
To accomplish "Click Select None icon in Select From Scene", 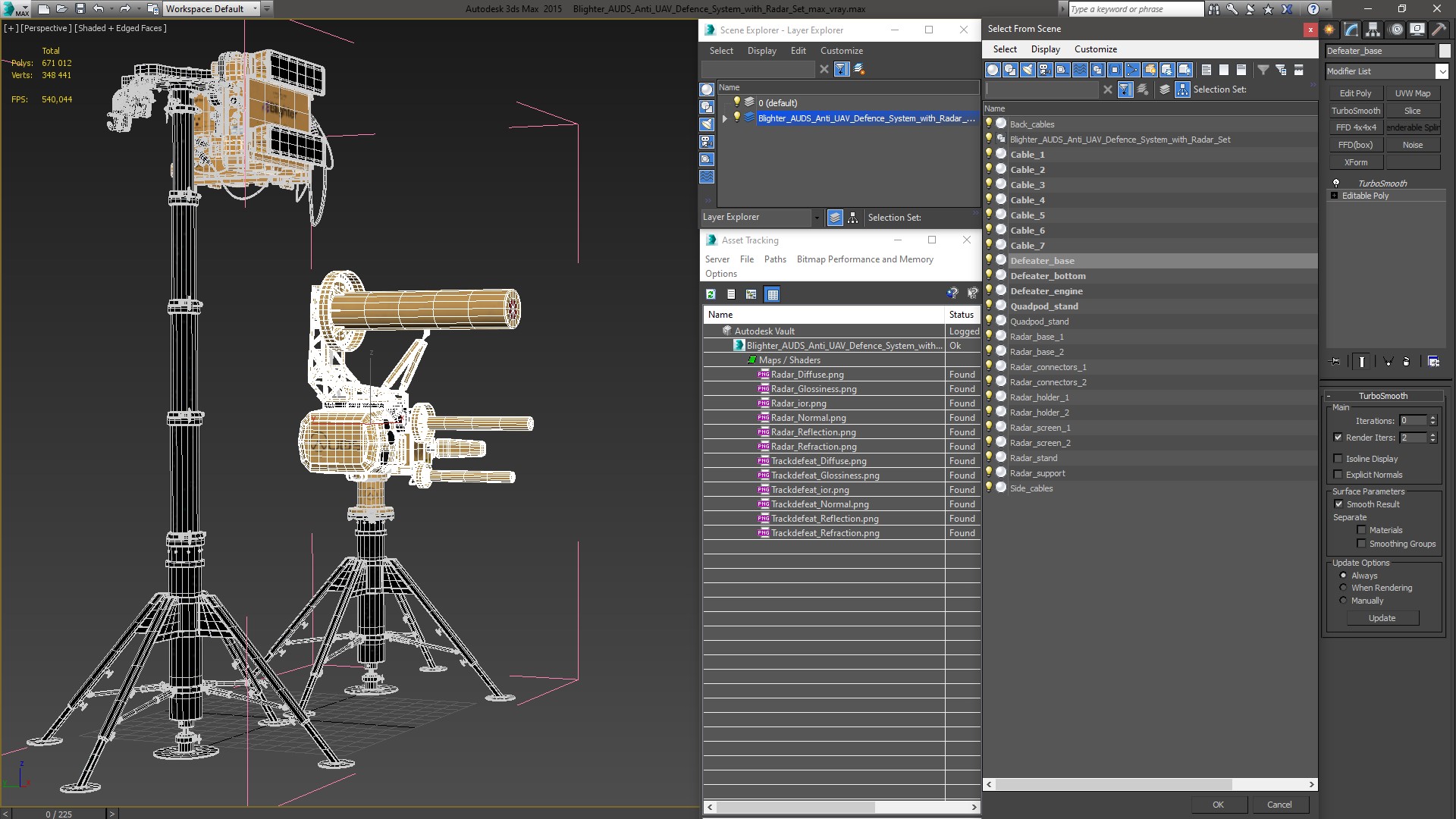I will (1224, 70).
